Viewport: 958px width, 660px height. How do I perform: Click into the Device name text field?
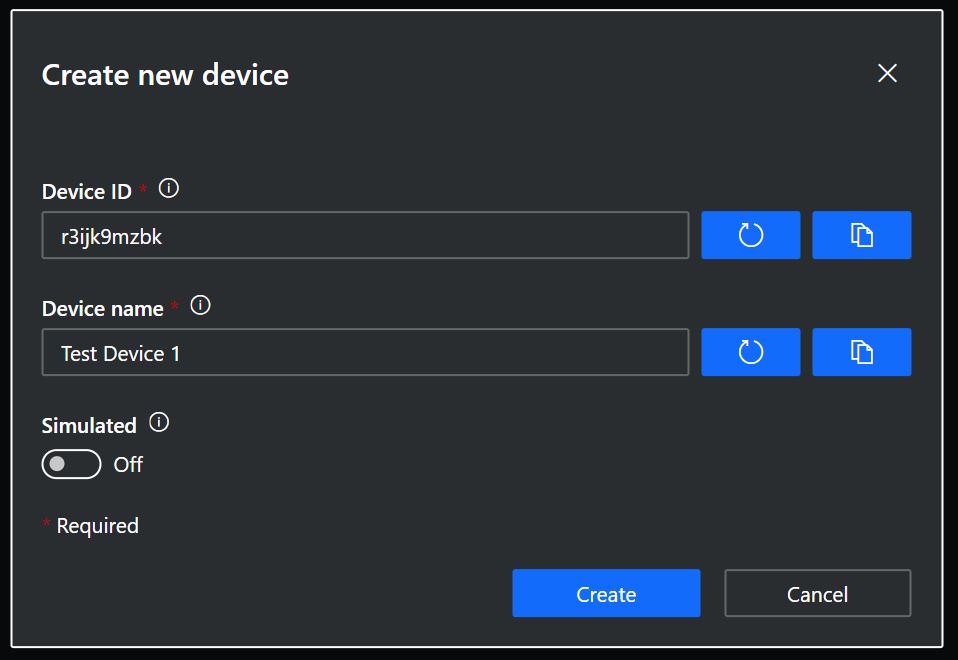pyautogui.click(x=365, y=353)
